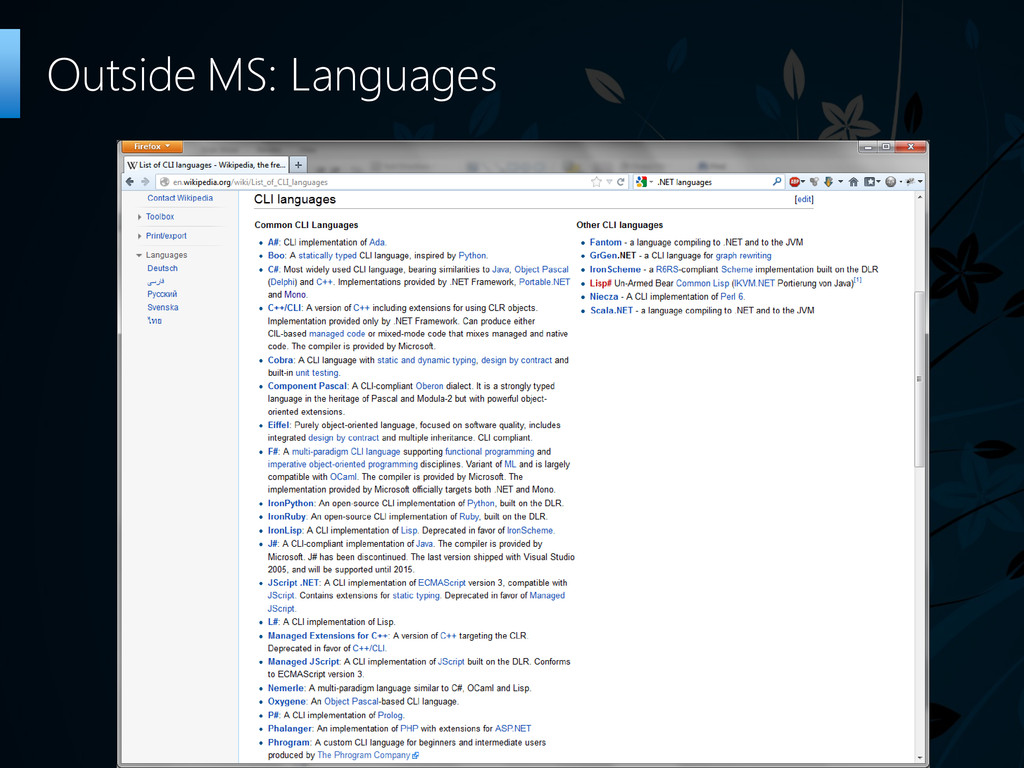Open the red Lisp# link
Screen dimensions: 1024x768
601,283
